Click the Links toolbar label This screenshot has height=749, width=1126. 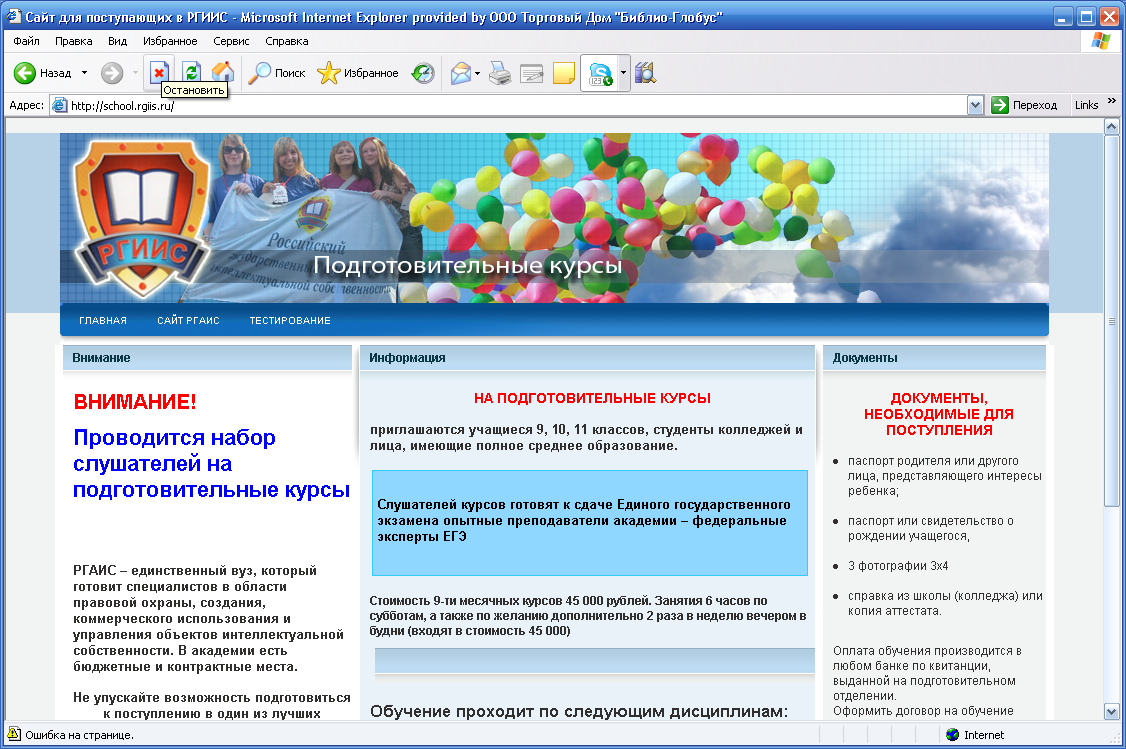click(x=1087, y=106)
